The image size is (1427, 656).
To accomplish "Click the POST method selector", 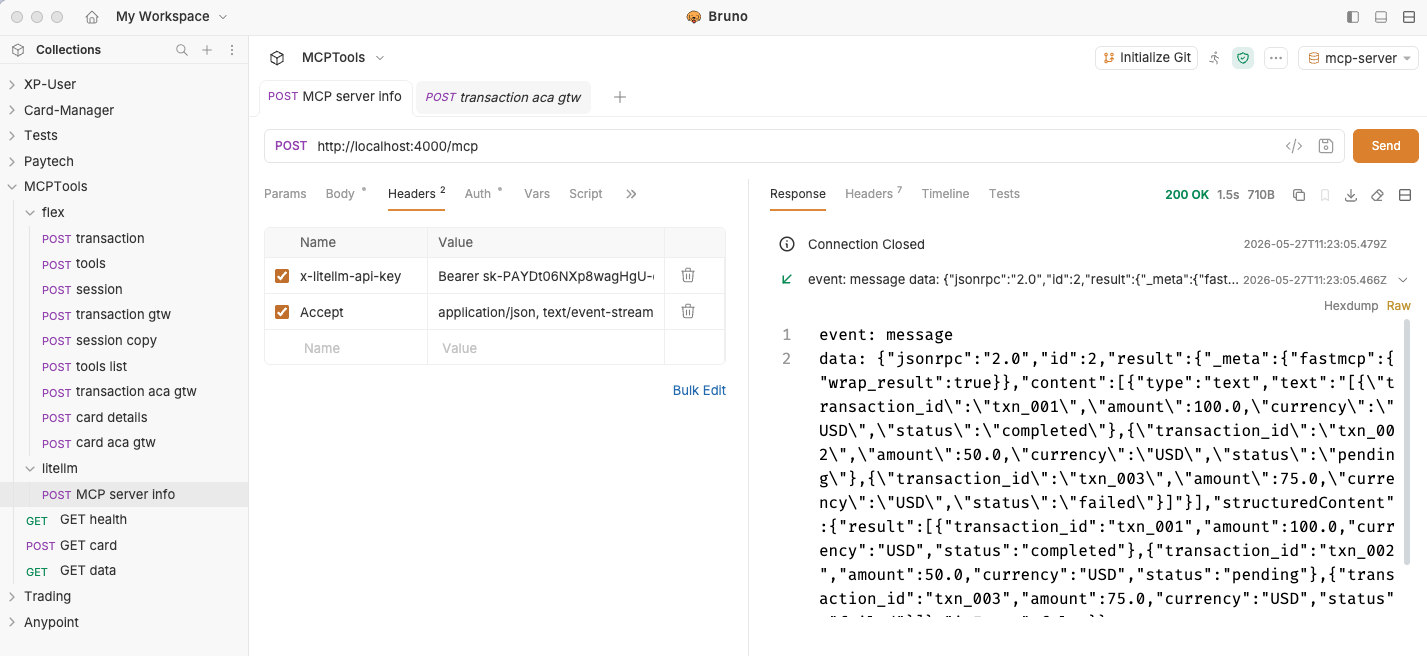I will click(291, 146).
